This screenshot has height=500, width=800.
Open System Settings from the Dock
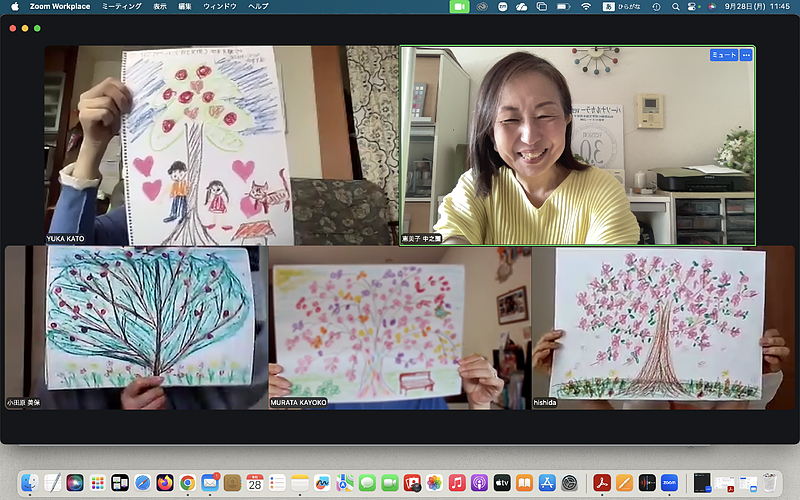click(x=569, y=482)
